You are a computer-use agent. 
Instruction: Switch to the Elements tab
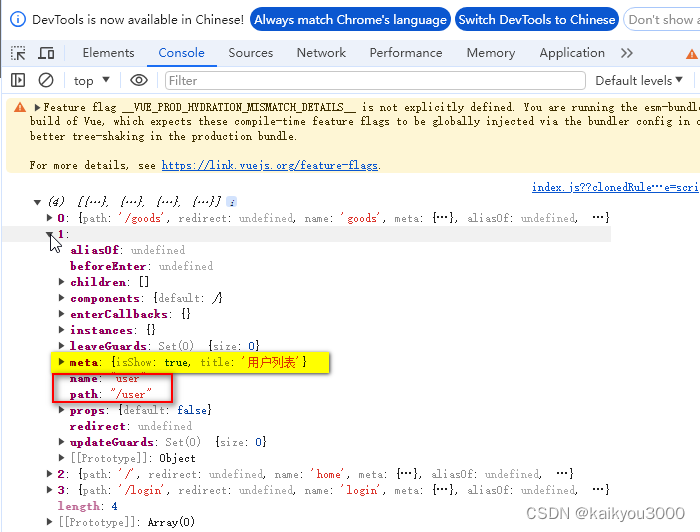(x=108, y=53)
